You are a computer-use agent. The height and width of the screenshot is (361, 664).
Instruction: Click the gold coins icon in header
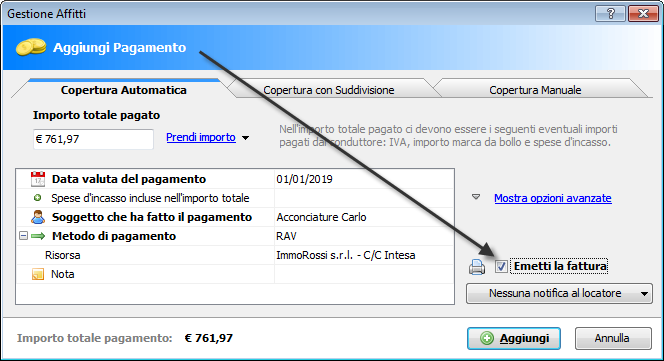click(x=31, y=47)
